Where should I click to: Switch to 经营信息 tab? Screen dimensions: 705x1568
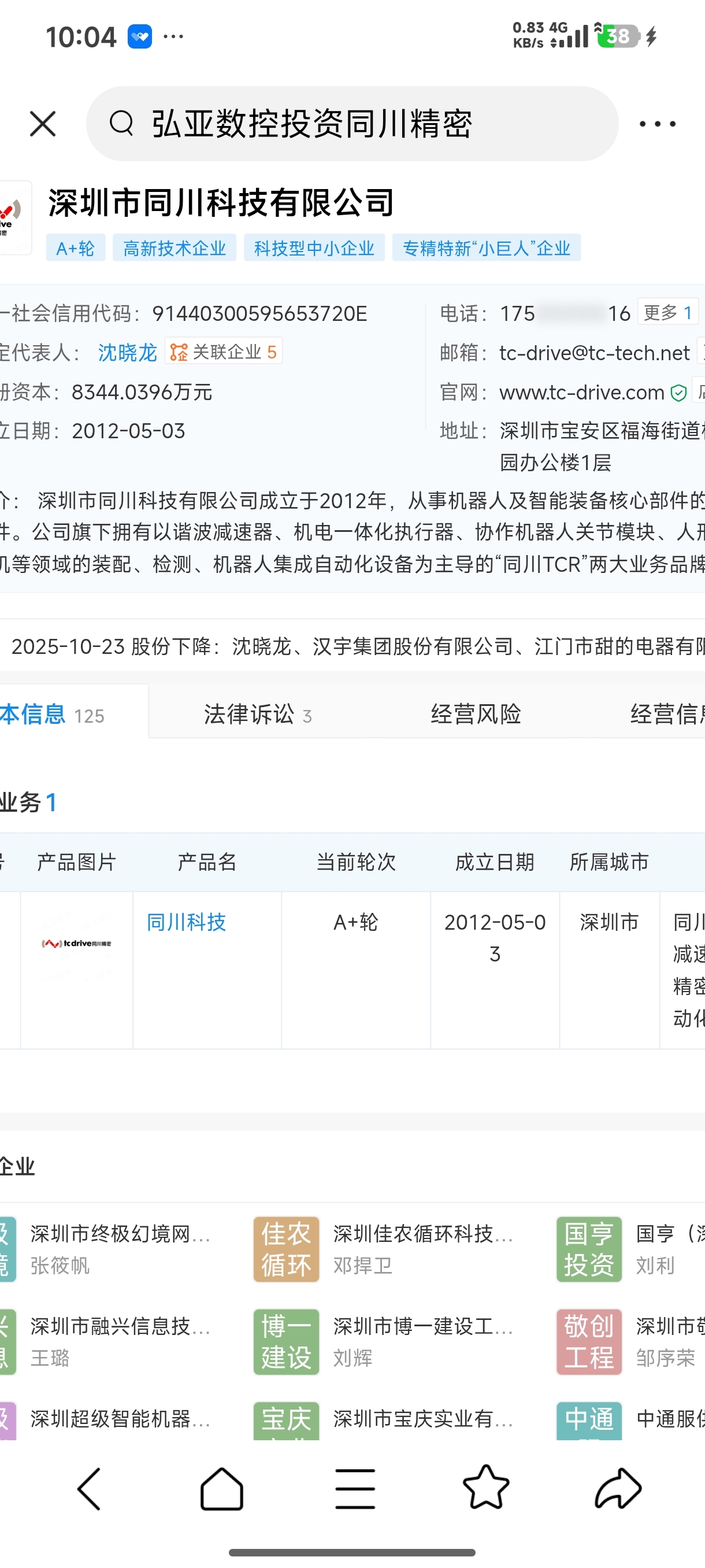[x=667, y=713]
